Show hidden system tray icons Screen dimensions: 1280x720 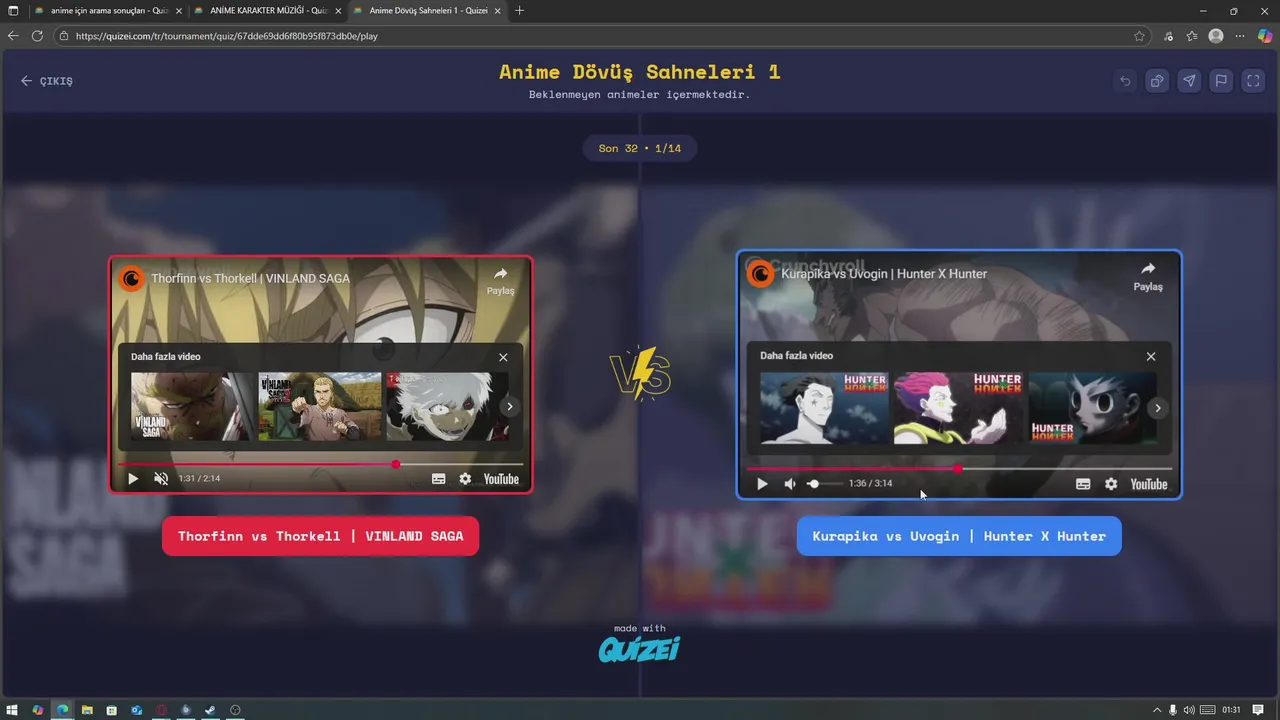pos(1157,710)
